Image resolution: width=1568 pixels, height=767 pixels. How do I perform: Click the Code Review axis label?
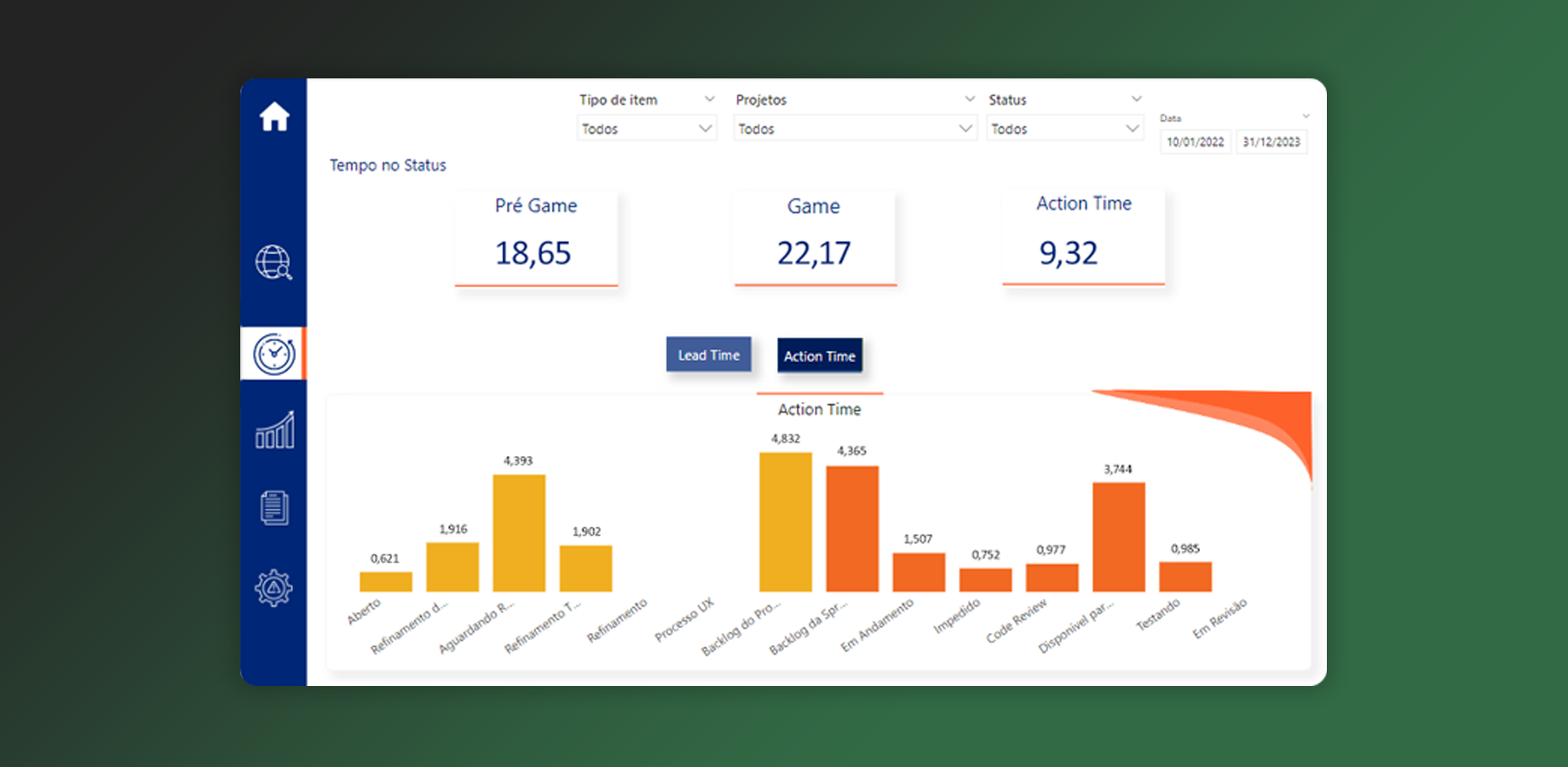pos(1017,620)
